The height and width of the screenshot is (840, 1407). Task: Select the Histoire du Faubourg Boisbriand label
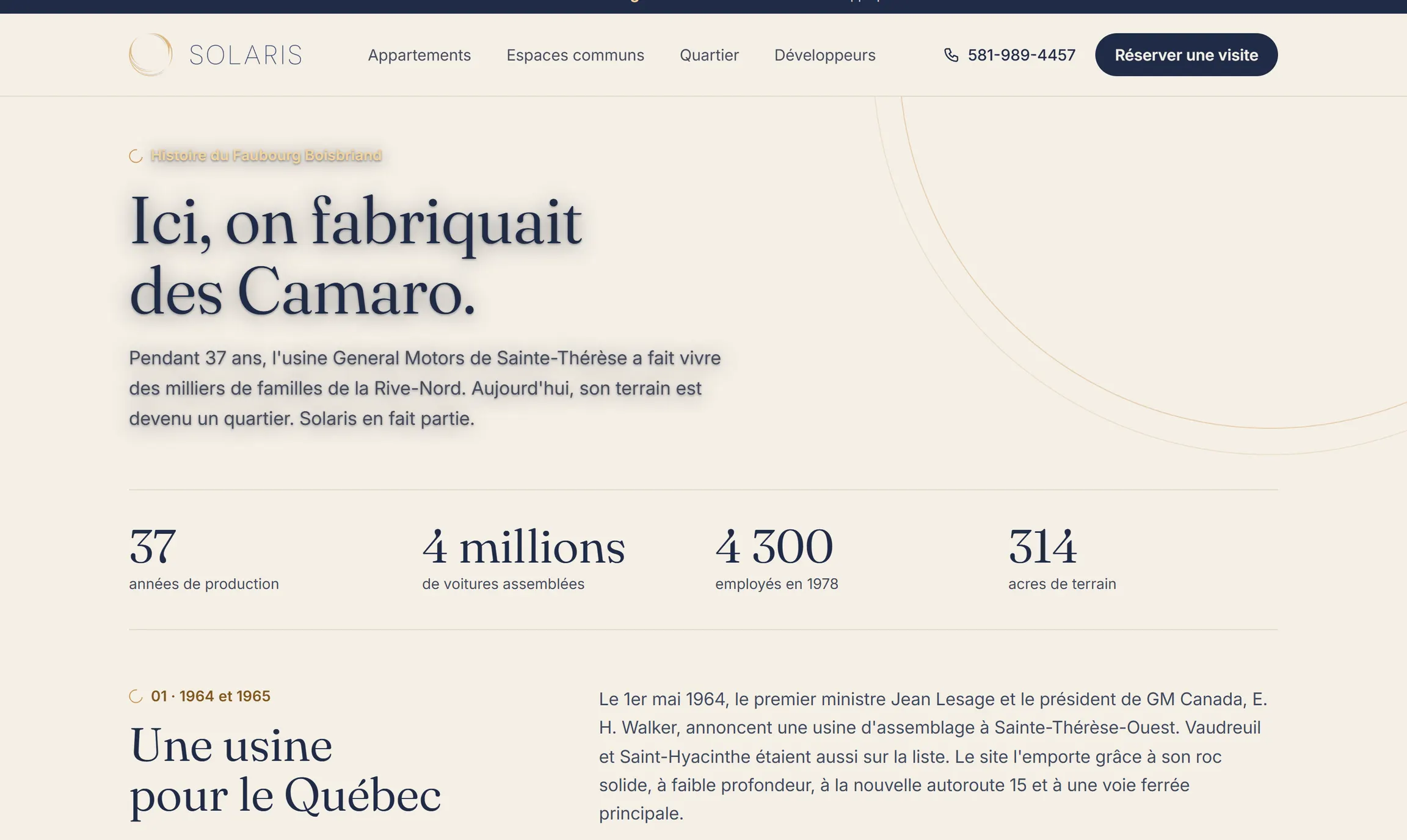pos(266,156)
